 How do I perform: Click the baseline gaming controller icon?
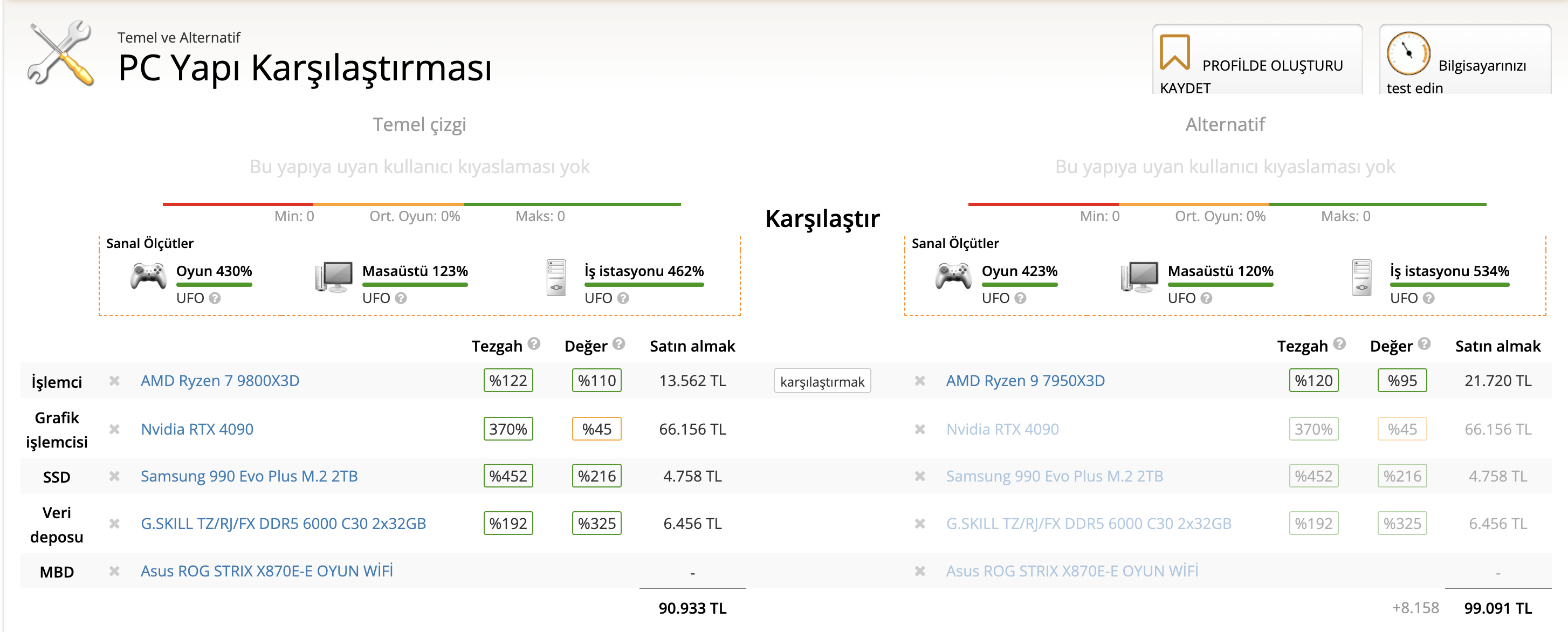click(x=148, y=276)
